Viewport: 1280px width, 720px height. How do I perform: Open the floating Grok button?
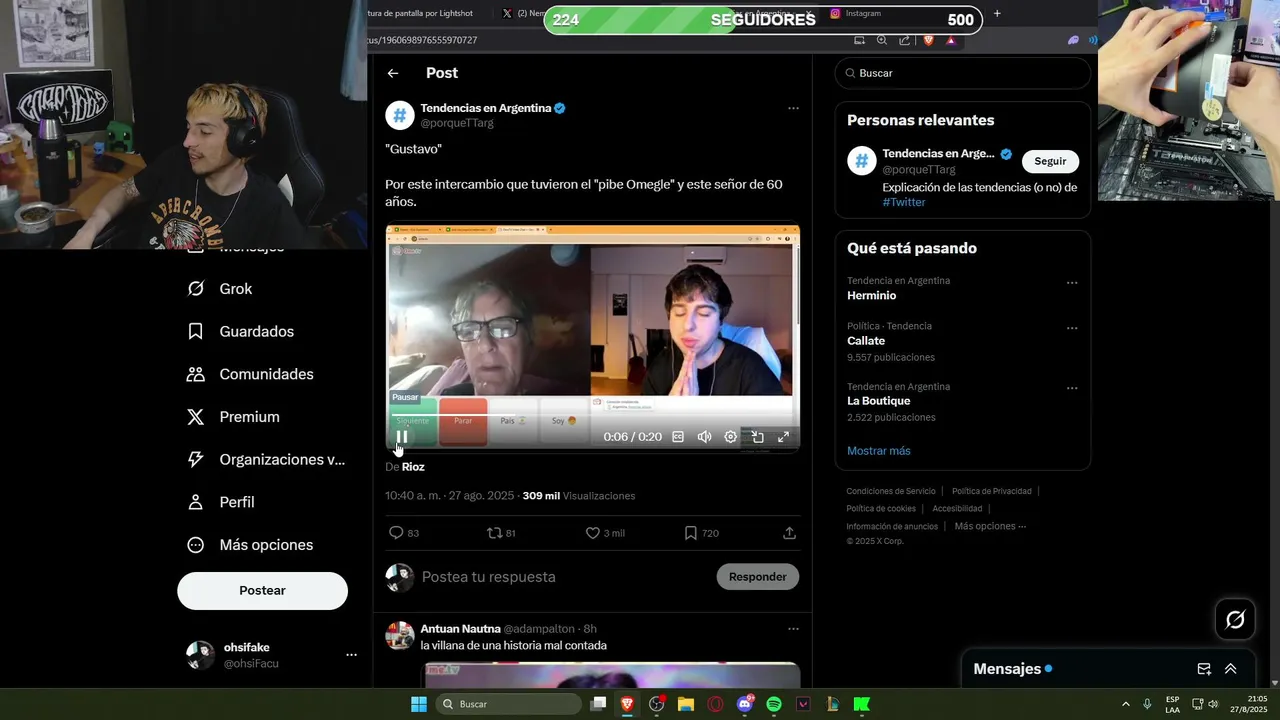coord(1235,620)
